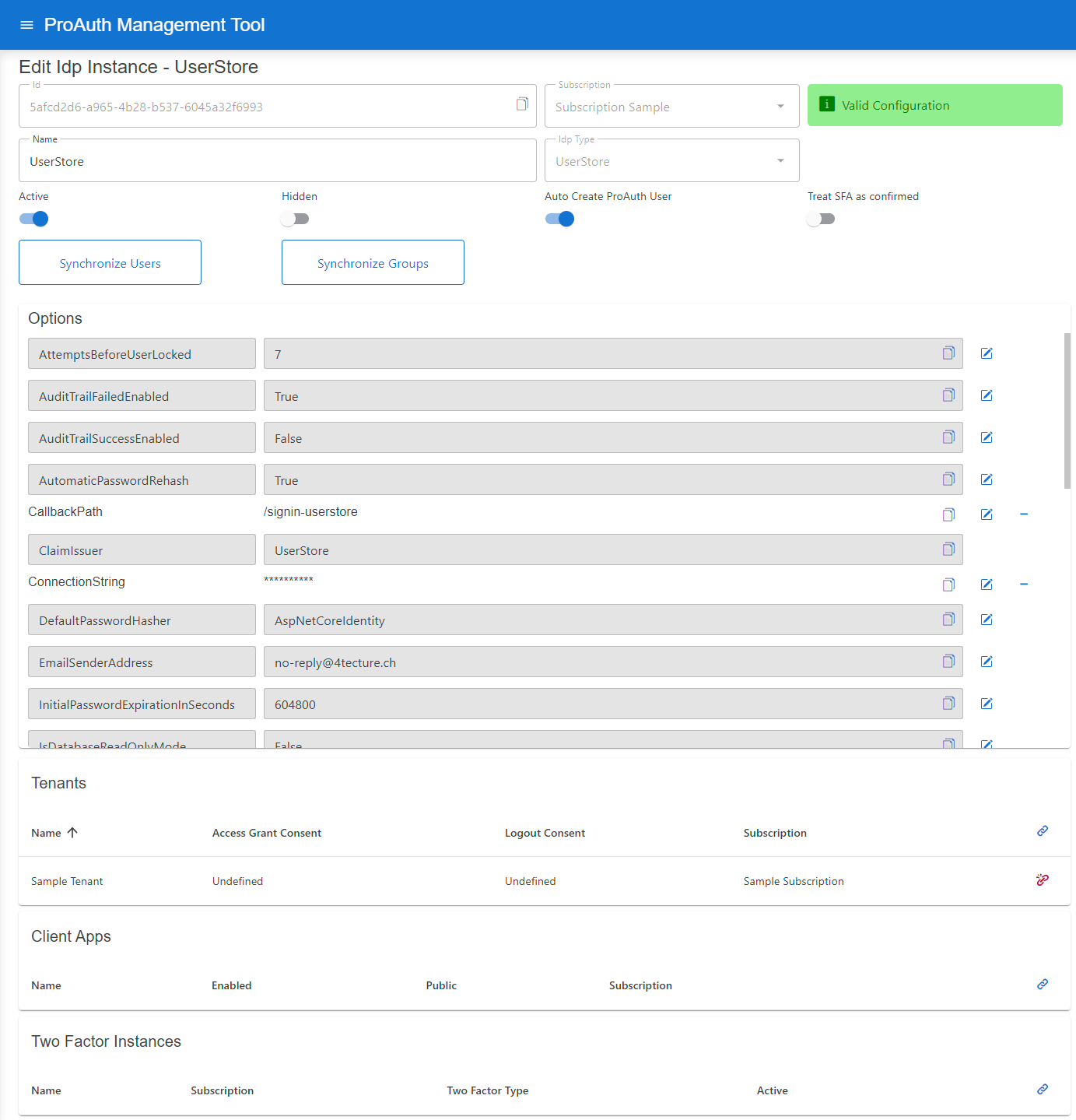Image resolution: width=1076 pixels, height=1120 pixels.
Task: Click the Id field
Action: 278,106
